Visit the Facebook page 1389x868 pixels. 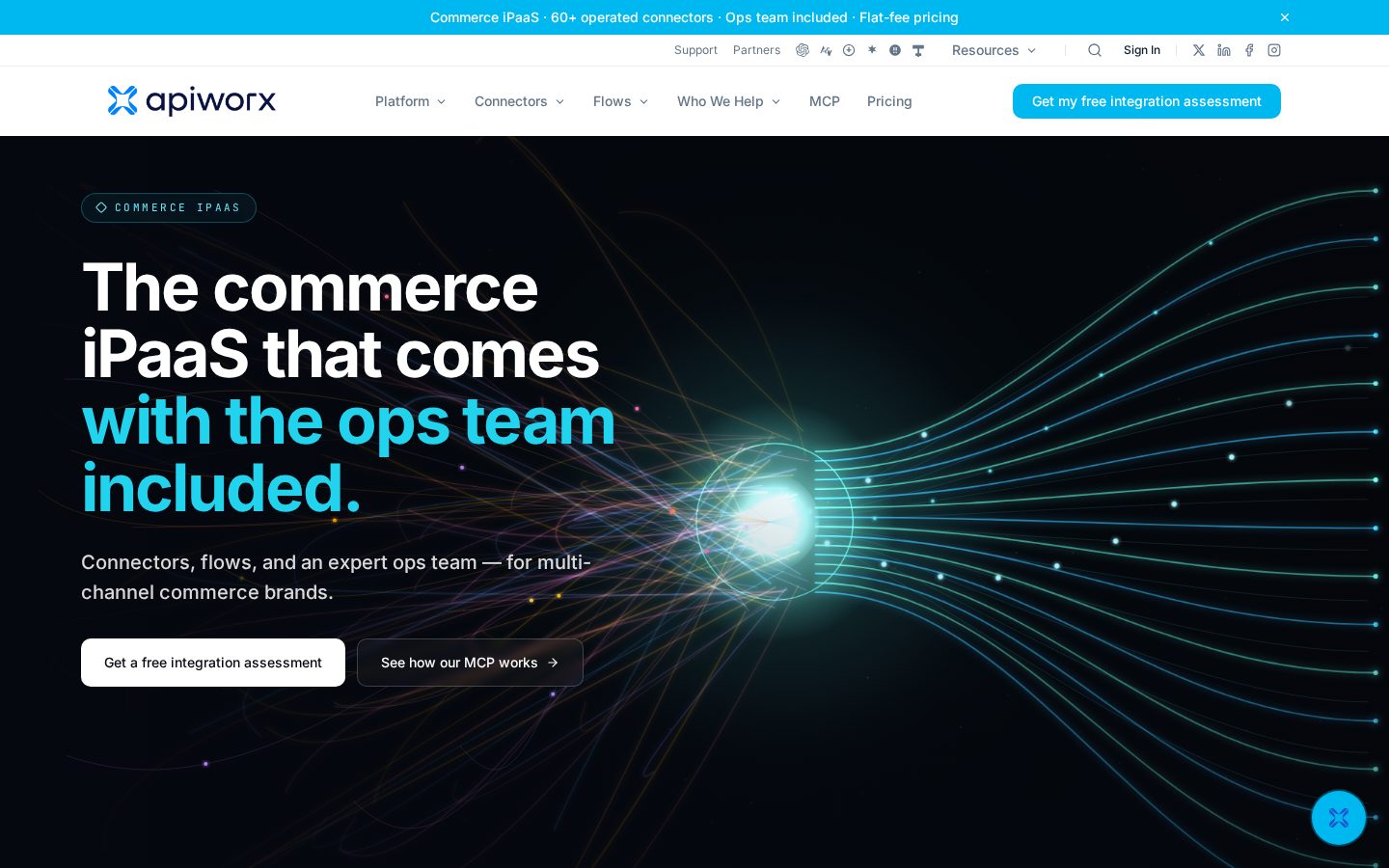point(1249,50)
